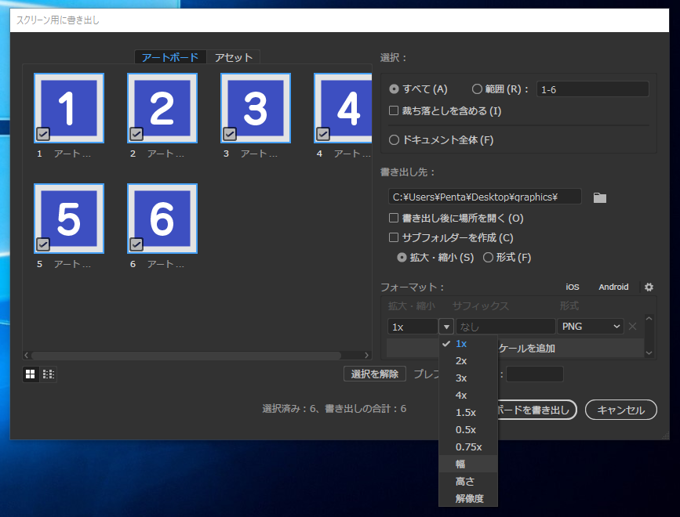Select 拡大・縮小 (S) radio button
This screenshot has height=517, width=680.
402,258
